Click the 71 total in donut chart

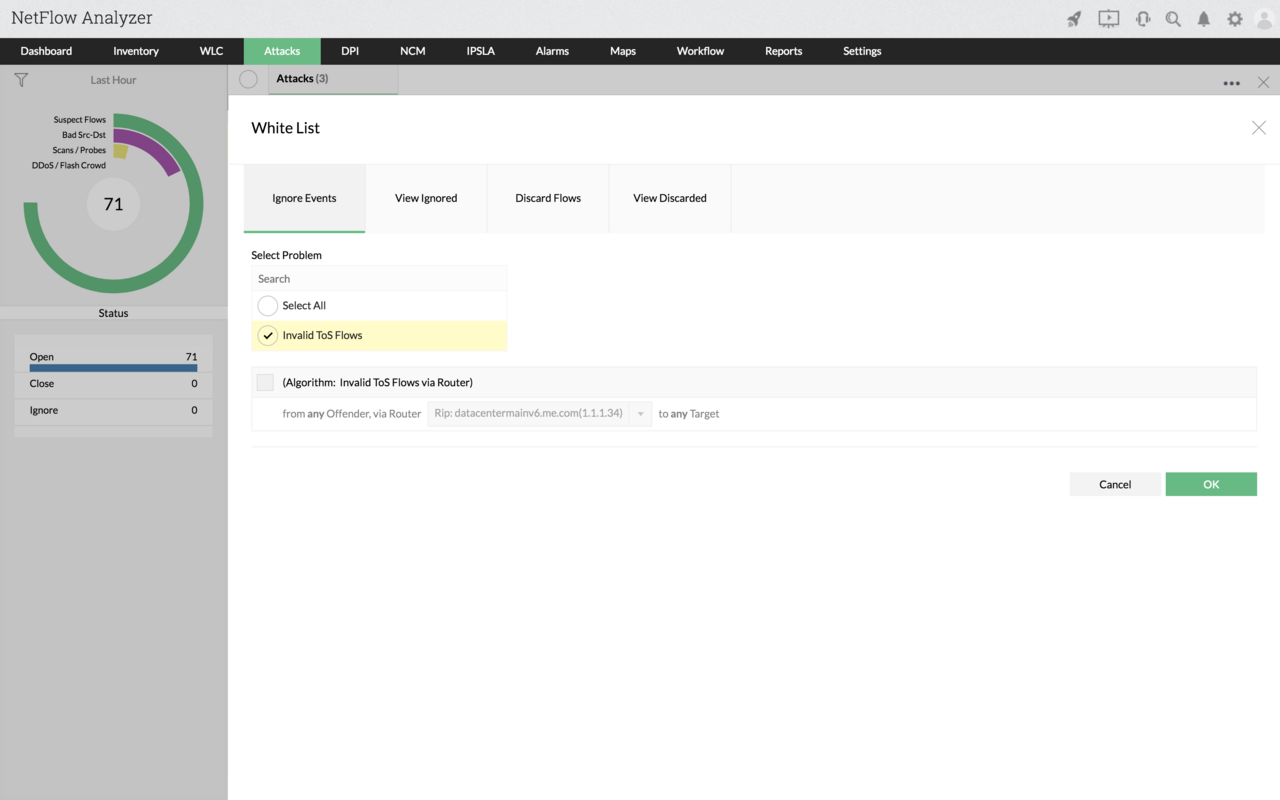113,204
